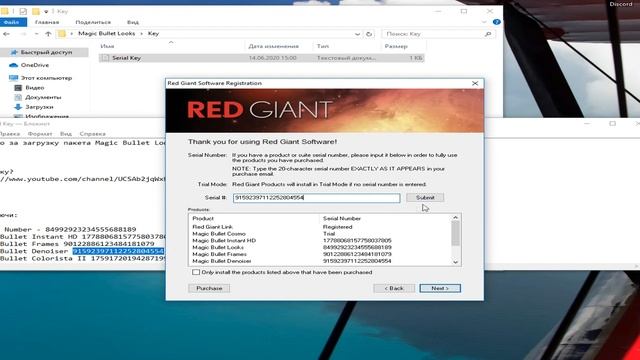Open the Поделиться ribbon tab in Explorer

pyautogui.click(x=93, y=22)
